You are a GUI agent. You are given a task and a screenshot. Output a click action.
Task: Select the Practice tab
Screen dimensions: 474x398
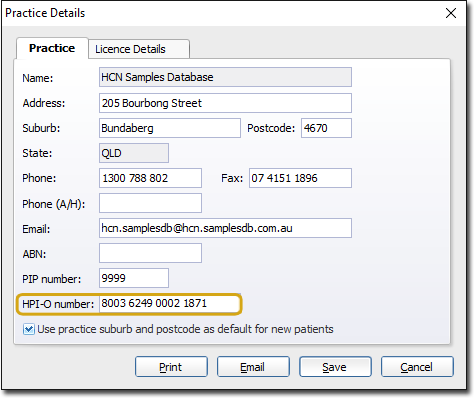point(52,48)
